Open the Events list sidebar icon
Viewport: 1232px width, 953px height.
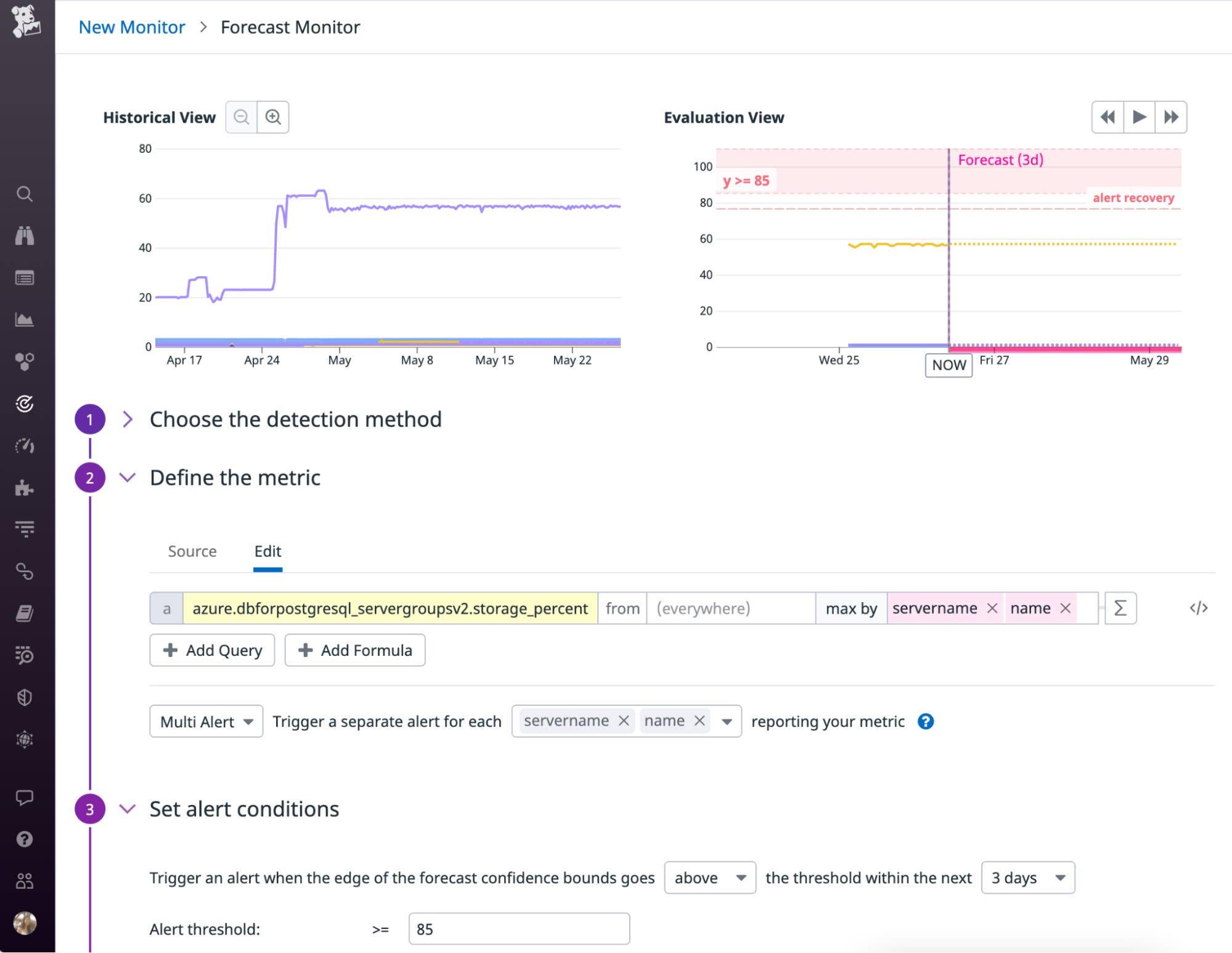25,279
